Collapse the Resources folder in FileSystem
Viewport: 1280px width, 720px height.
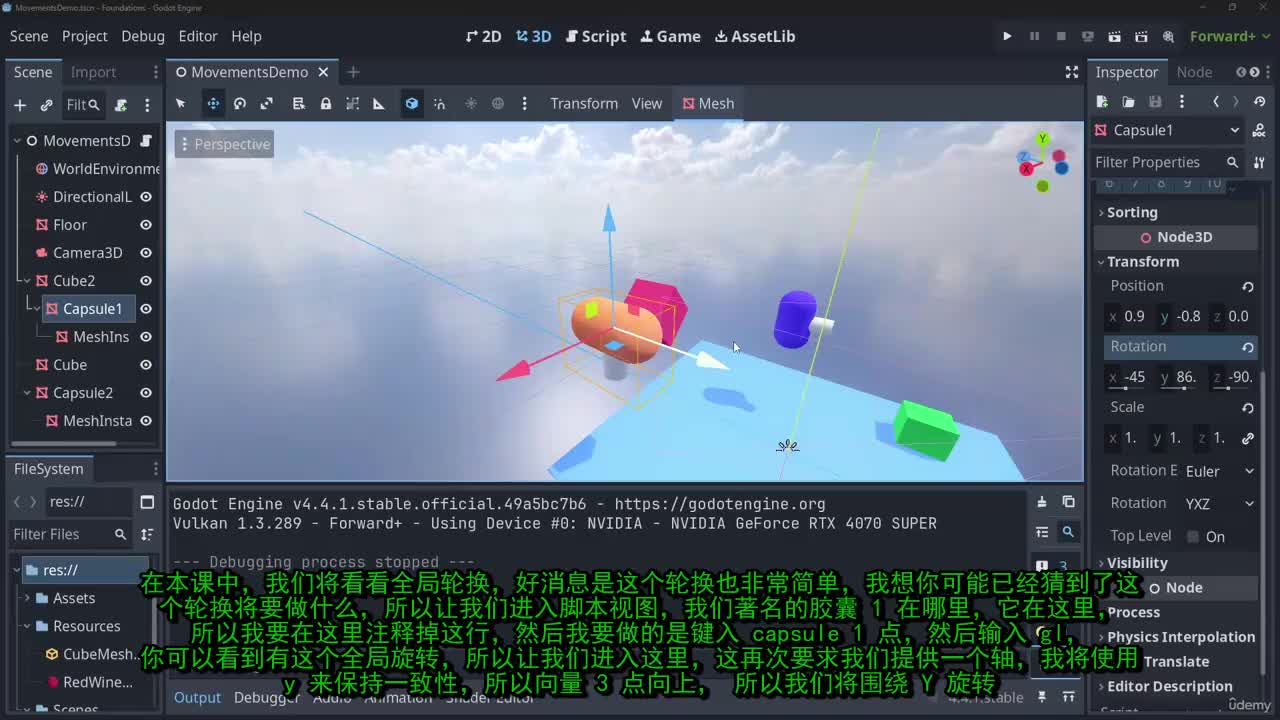pyautogui.click(x=27, y=626)
